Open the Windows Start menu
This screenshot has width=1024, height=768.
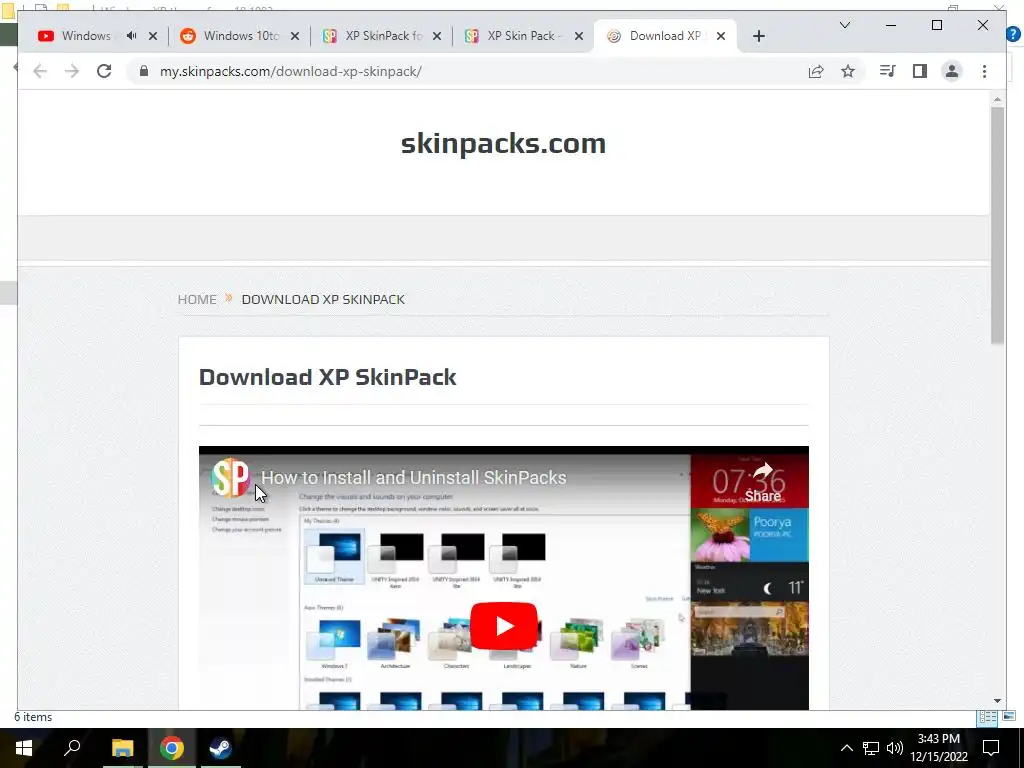[24, 748]
